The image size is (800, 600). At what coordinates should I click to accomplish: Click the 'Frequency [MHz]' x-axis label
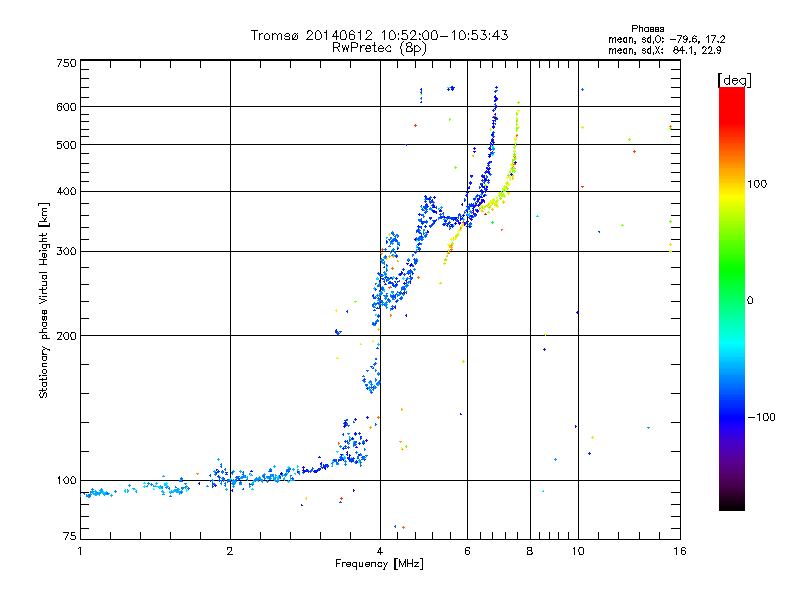pos(379,564)
